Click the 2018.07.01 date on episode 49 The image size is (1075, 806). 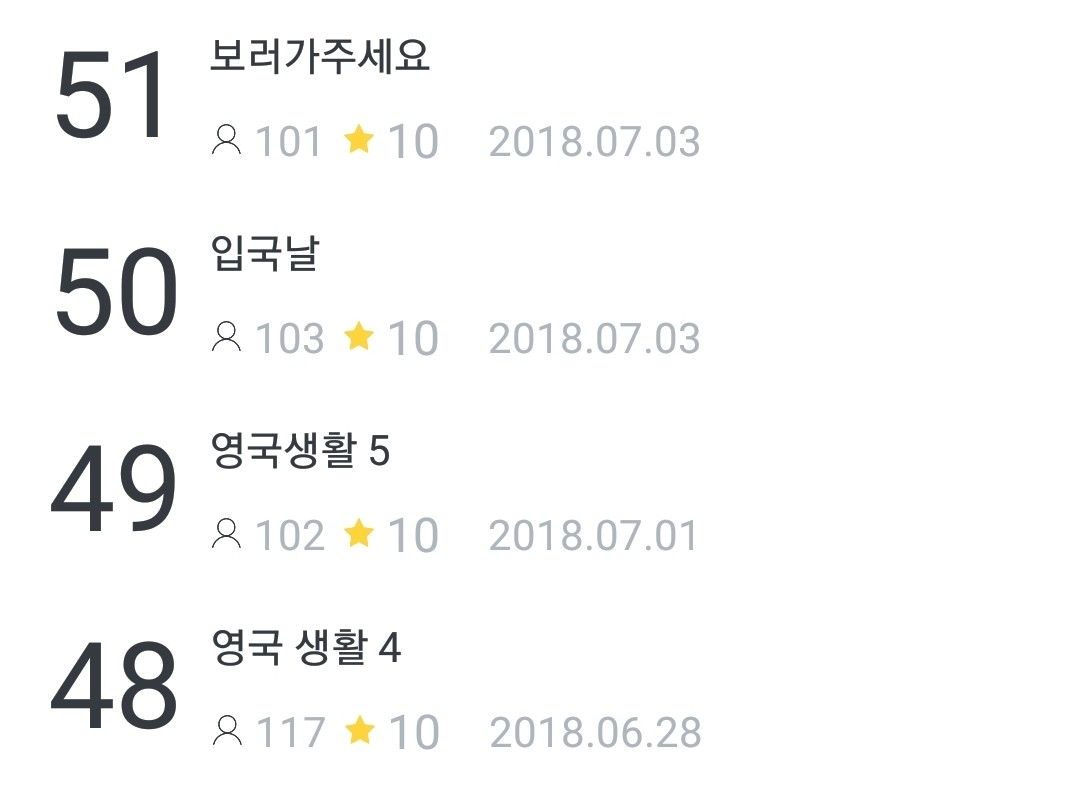(594, 535)
